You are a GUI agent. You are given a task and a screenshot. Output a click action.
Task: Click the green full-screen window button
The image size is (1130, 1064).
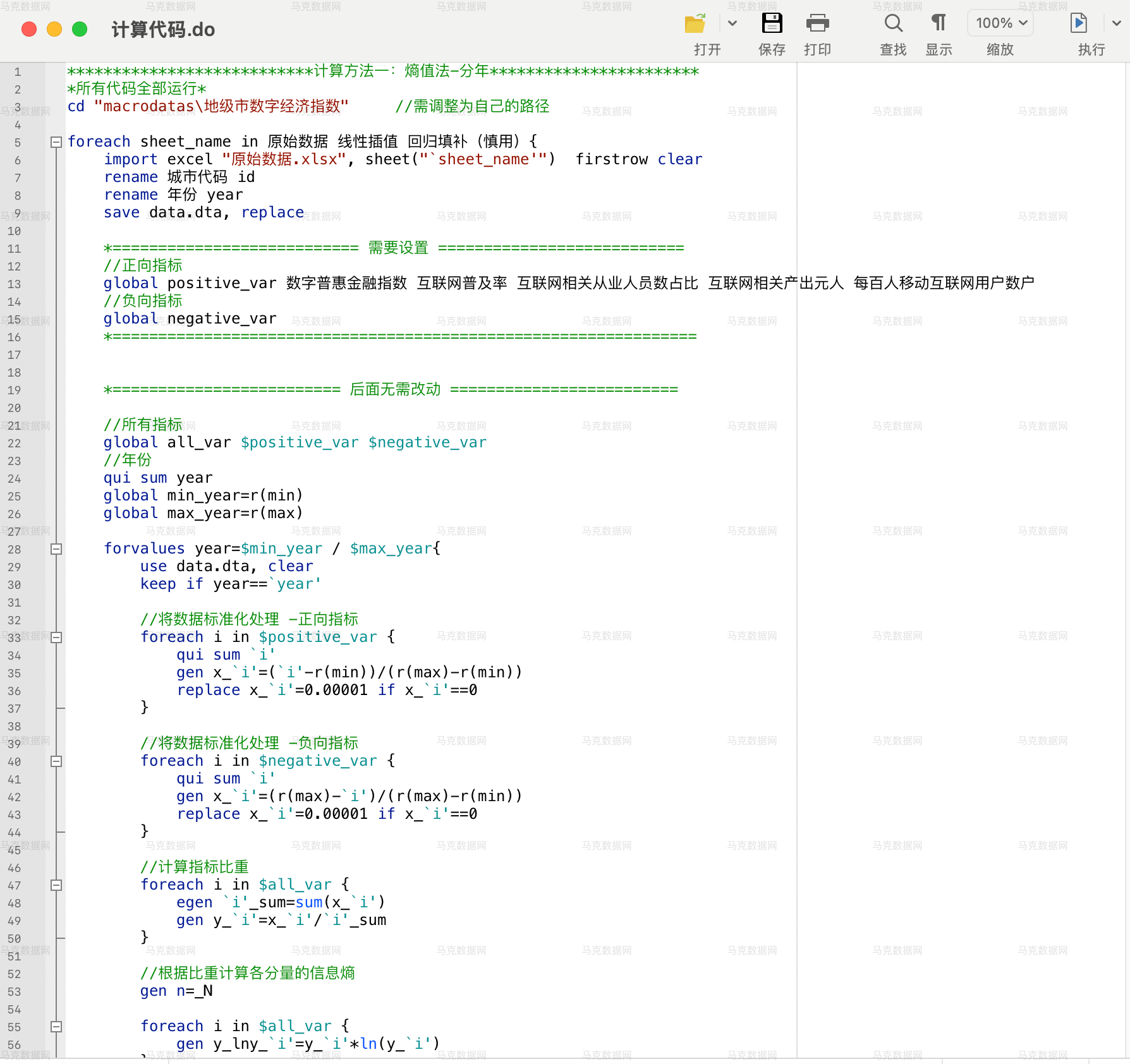coord(80,30)
